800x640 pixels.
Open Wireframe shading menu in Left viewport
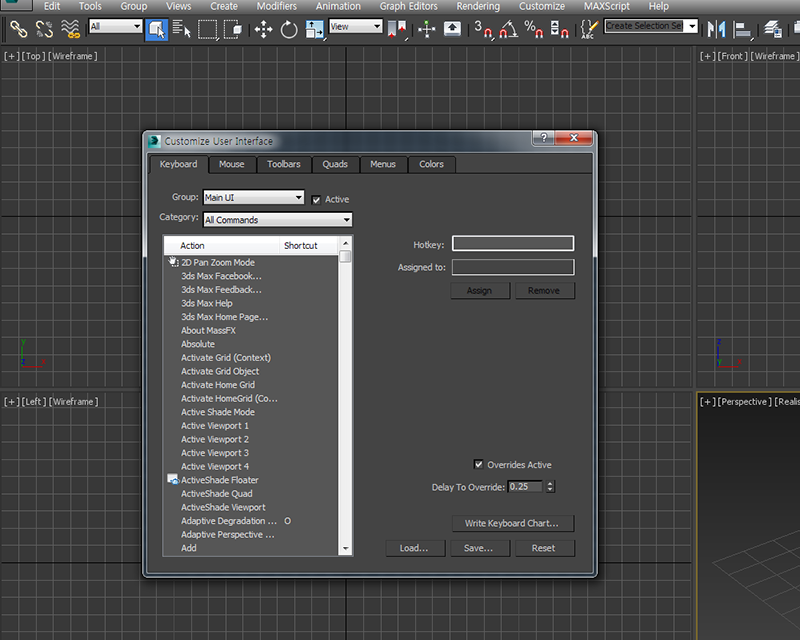pyautogui.click(x=73, y=402)
